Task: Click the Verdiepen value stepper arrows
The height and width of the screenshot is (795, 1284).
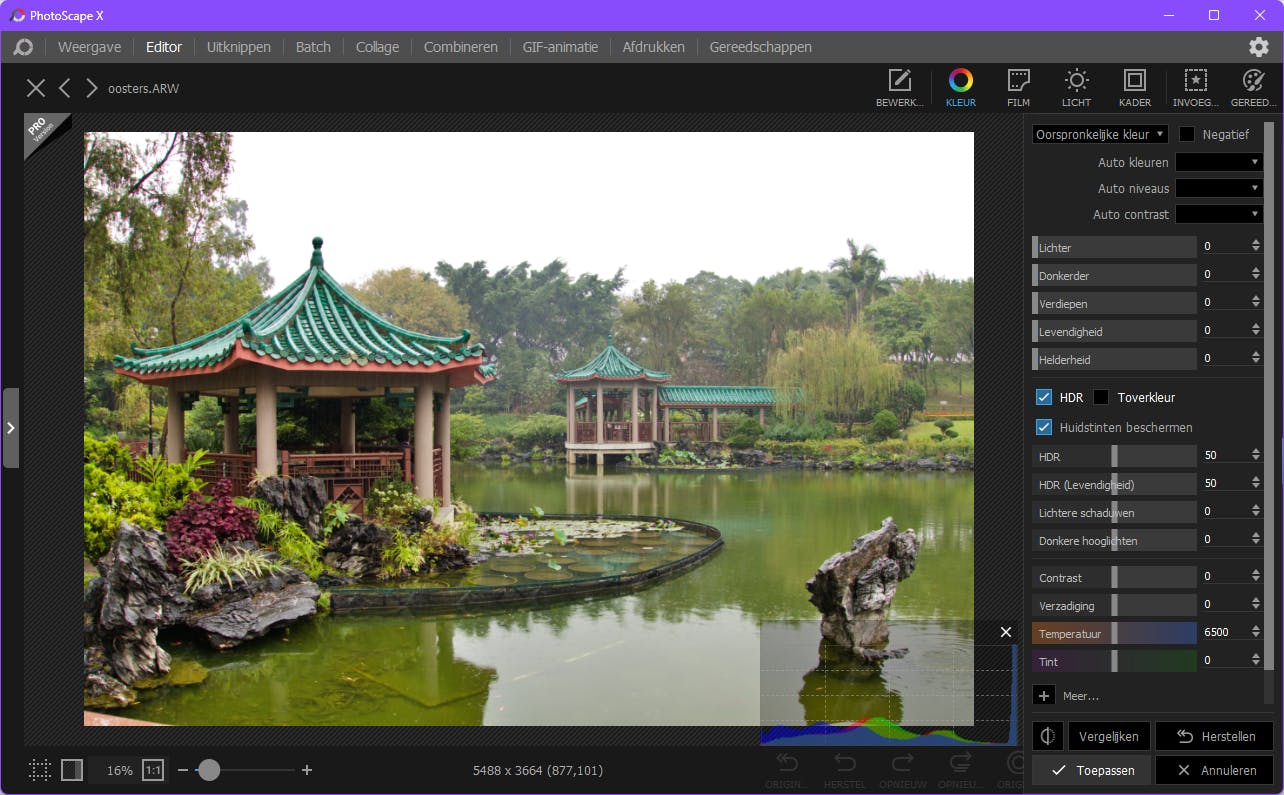Action: pos(1256,302)
